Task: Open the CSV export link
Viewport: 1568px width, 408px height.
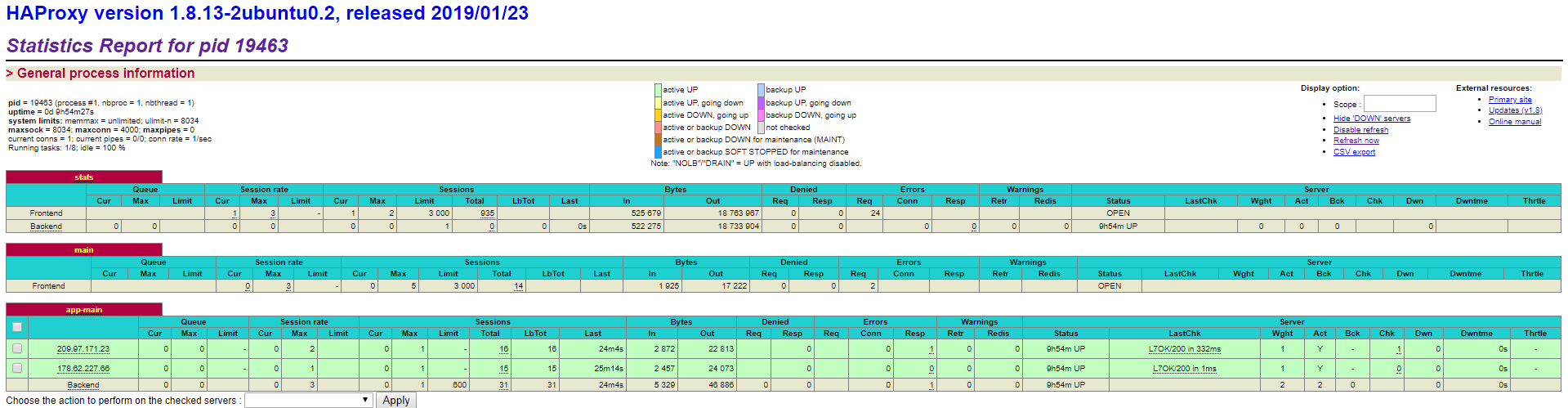Action: (x=1354, y=152)
